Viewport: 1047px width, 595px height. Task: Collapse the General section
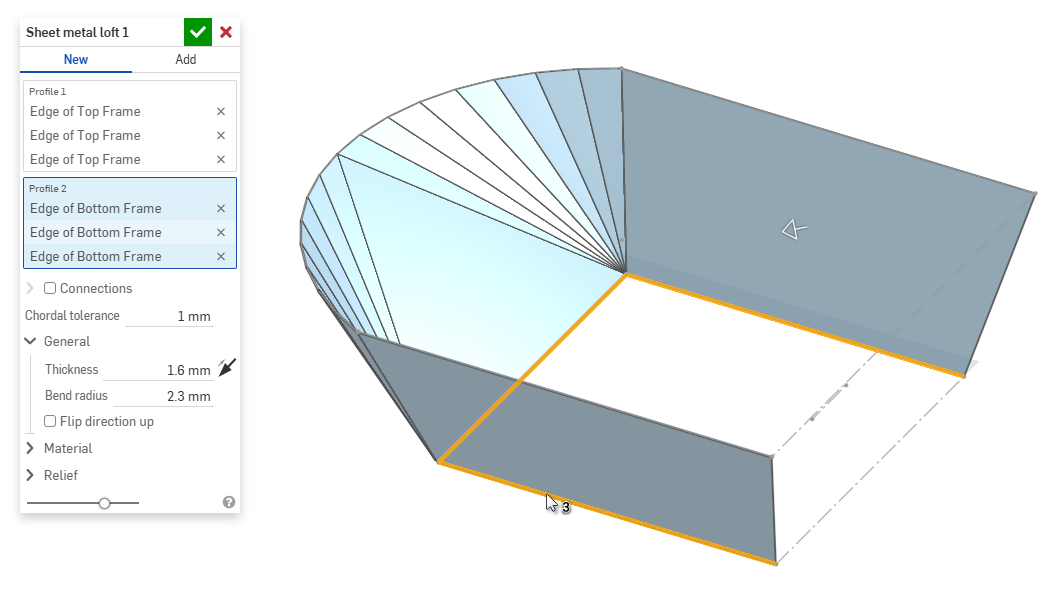pyautogui.click(x=30, y=342)
